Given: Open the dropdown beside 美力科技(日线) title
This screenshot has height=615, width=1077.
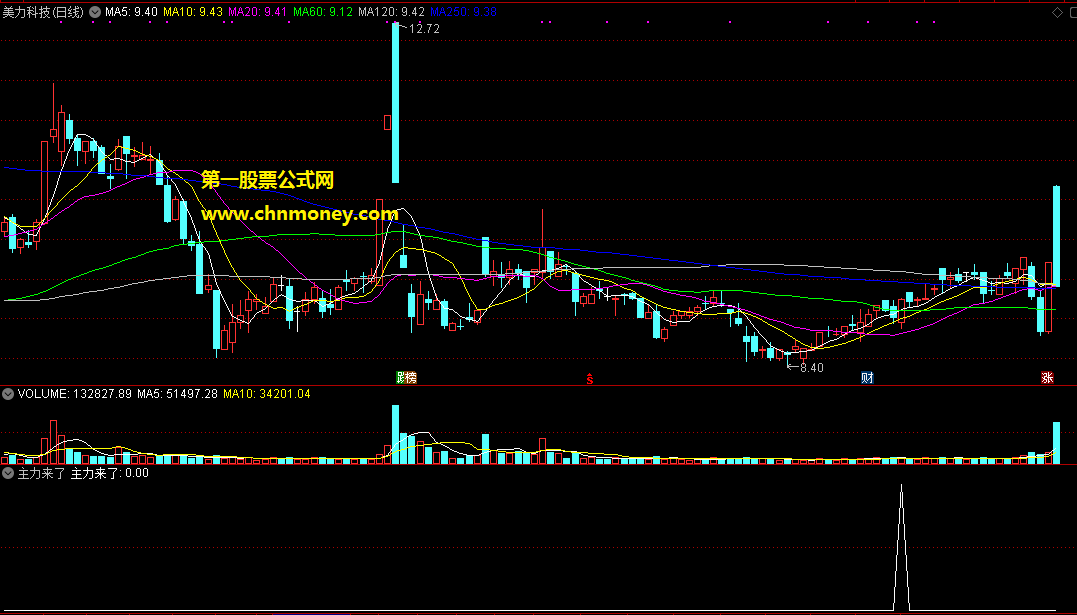Looking at the screenshot, I should [x=95, y=12].
